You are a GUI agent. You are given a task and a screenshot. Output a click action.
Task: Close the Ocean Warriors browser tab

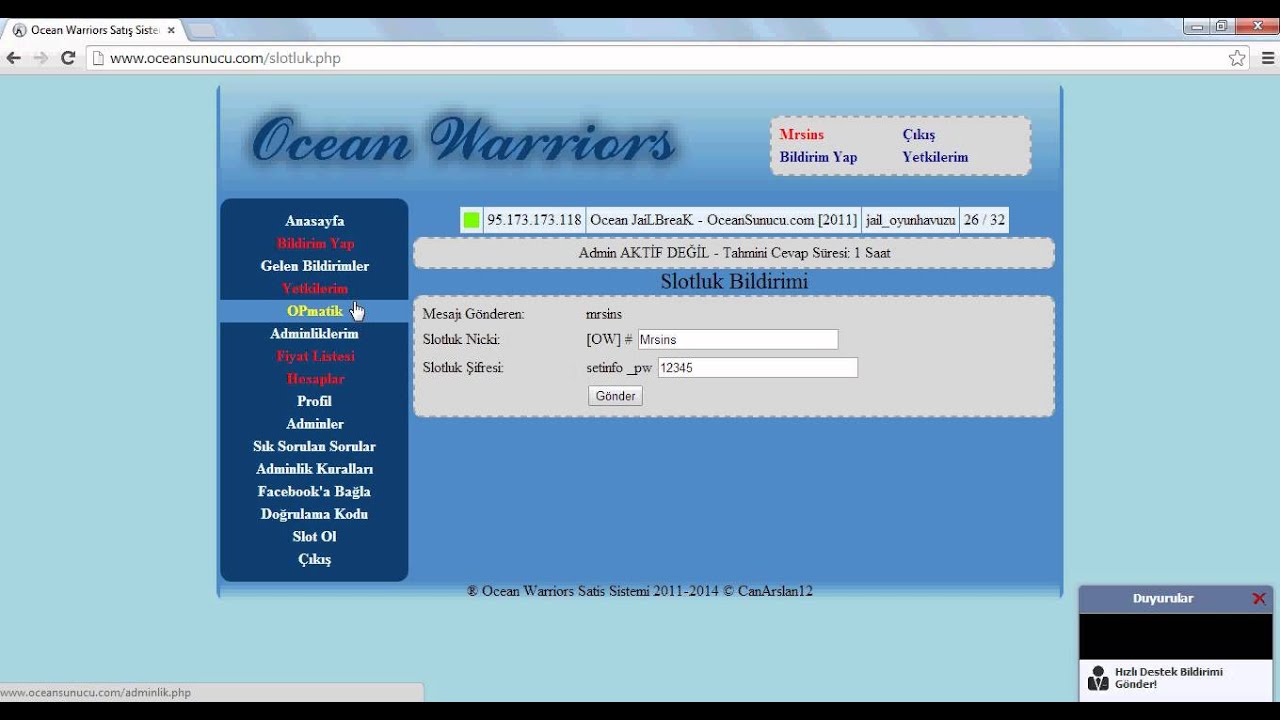pos(171,30)
